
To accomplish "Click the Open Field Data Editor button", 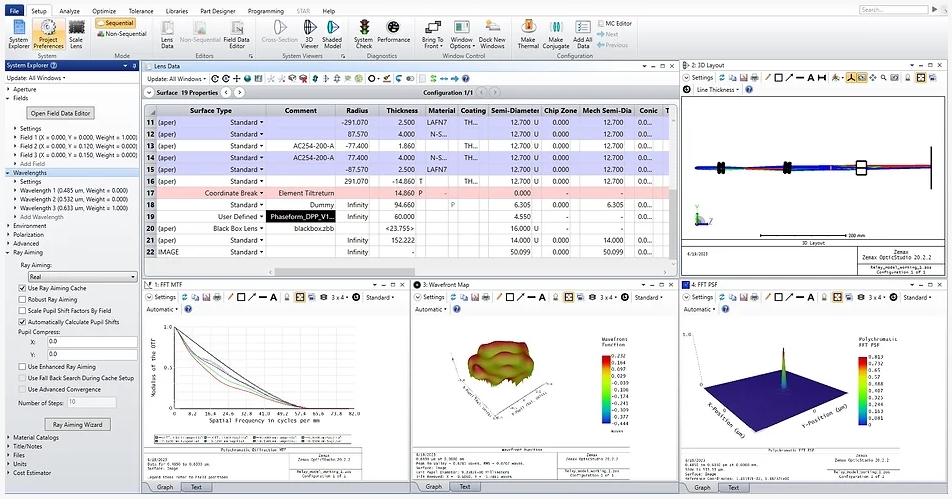I will [60, 114].
